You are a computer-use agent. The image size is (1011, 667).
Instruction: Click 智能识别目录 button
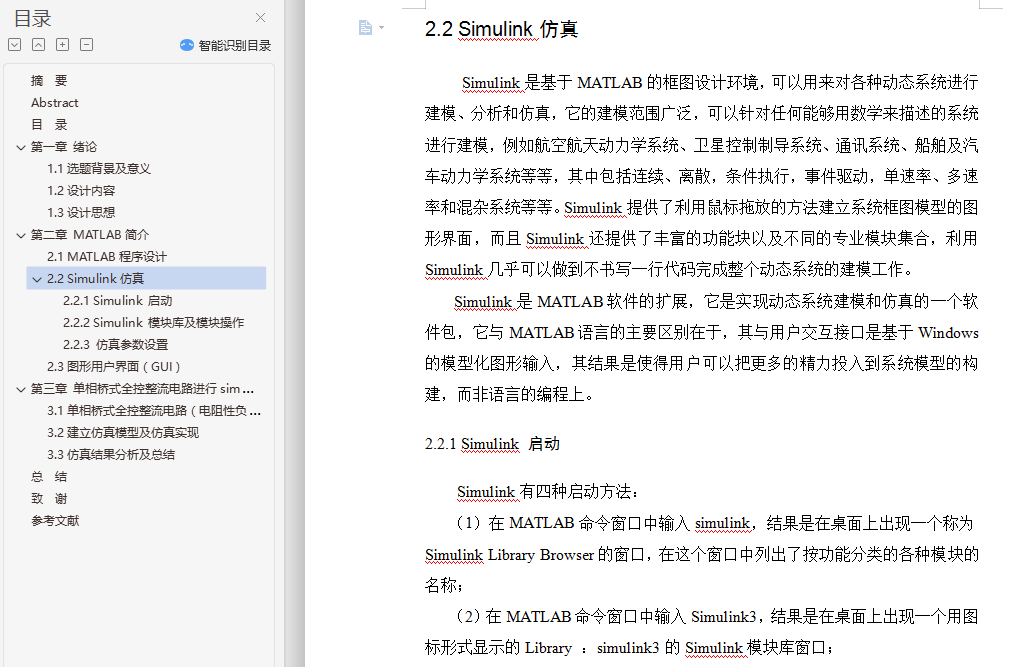tap(226, 45)
